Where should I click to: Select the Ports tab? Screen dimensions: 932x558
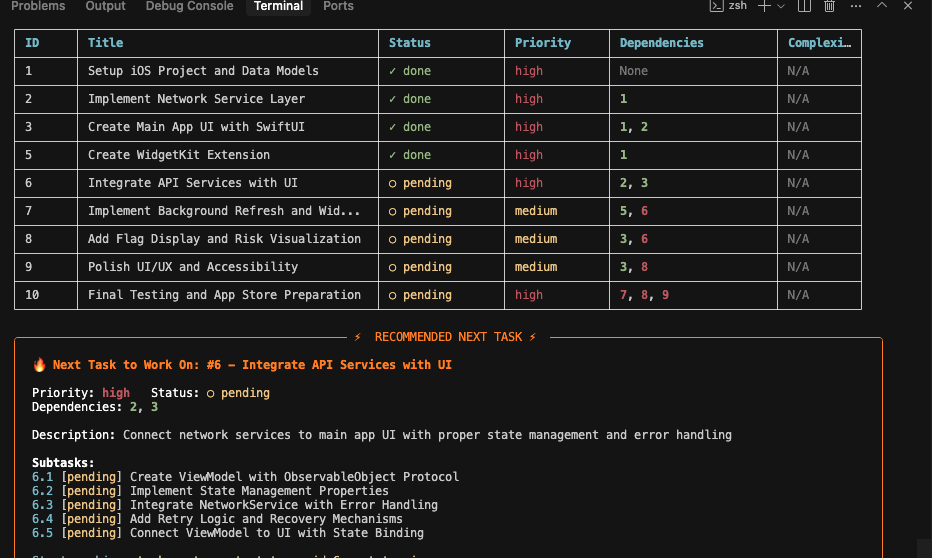(x=338, y=6)
